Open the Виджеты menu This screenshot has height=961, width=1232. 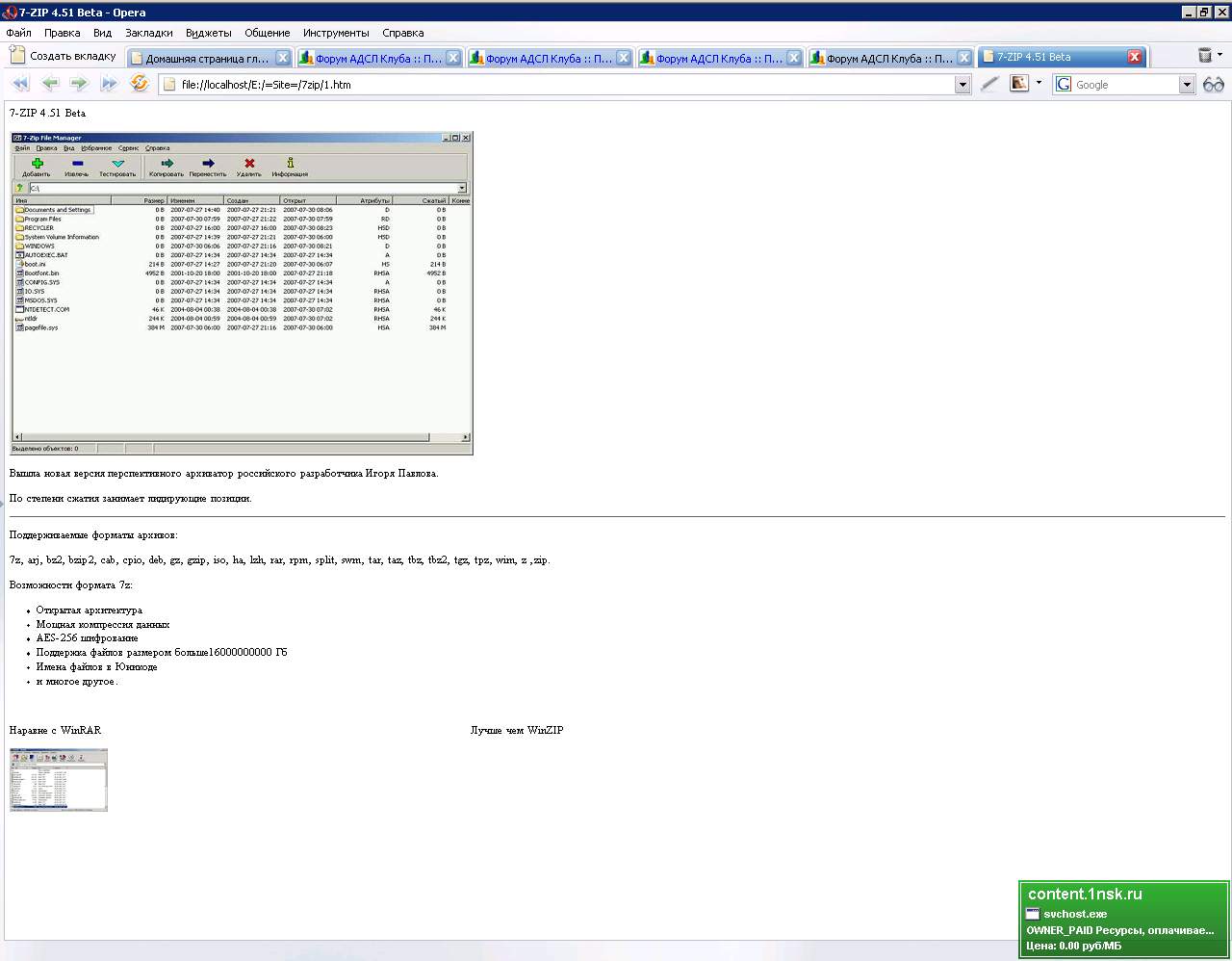[x=208, y=33]
